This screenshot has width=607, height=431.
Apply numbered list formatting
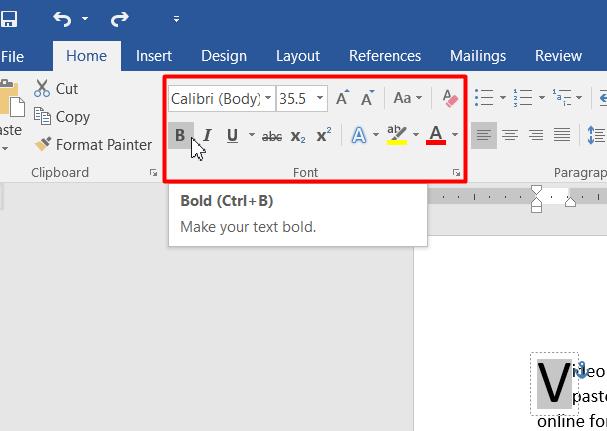523,98
